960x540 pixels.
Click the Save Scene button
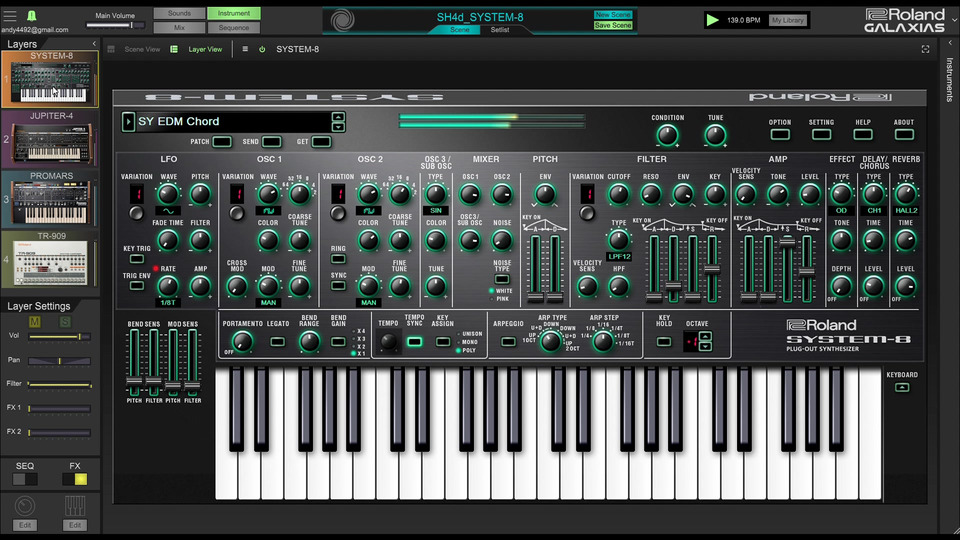pos(613,26)
